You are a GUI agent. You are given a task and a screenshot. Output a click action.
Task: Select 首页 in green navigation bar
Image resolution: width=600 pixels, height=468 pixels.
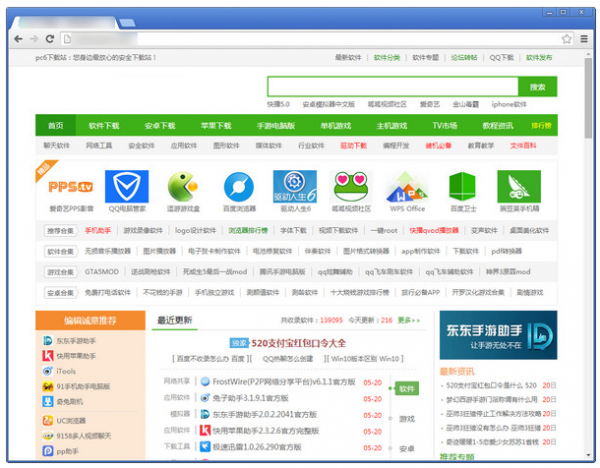point(55,126)
